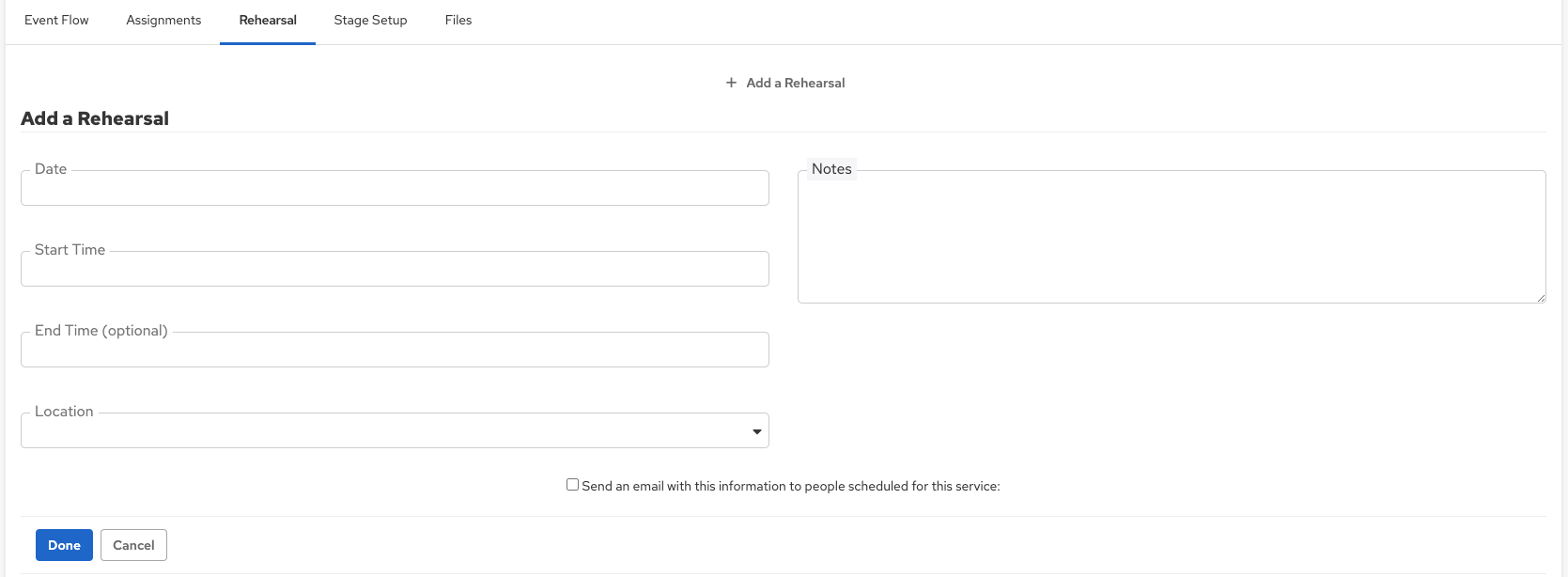Click the Done button
This screenshot has width=1568, height=577.
point(63,545)
